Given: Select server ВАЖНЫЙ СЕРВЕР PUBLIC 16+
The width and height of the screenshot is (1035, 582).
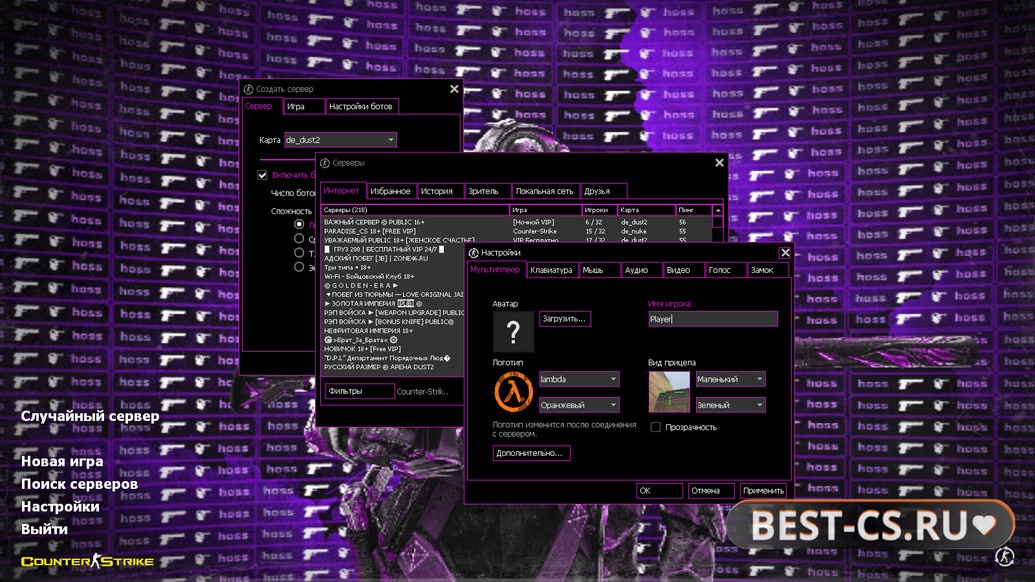Looking at the screenshot, I should click(x=517, y=222).
